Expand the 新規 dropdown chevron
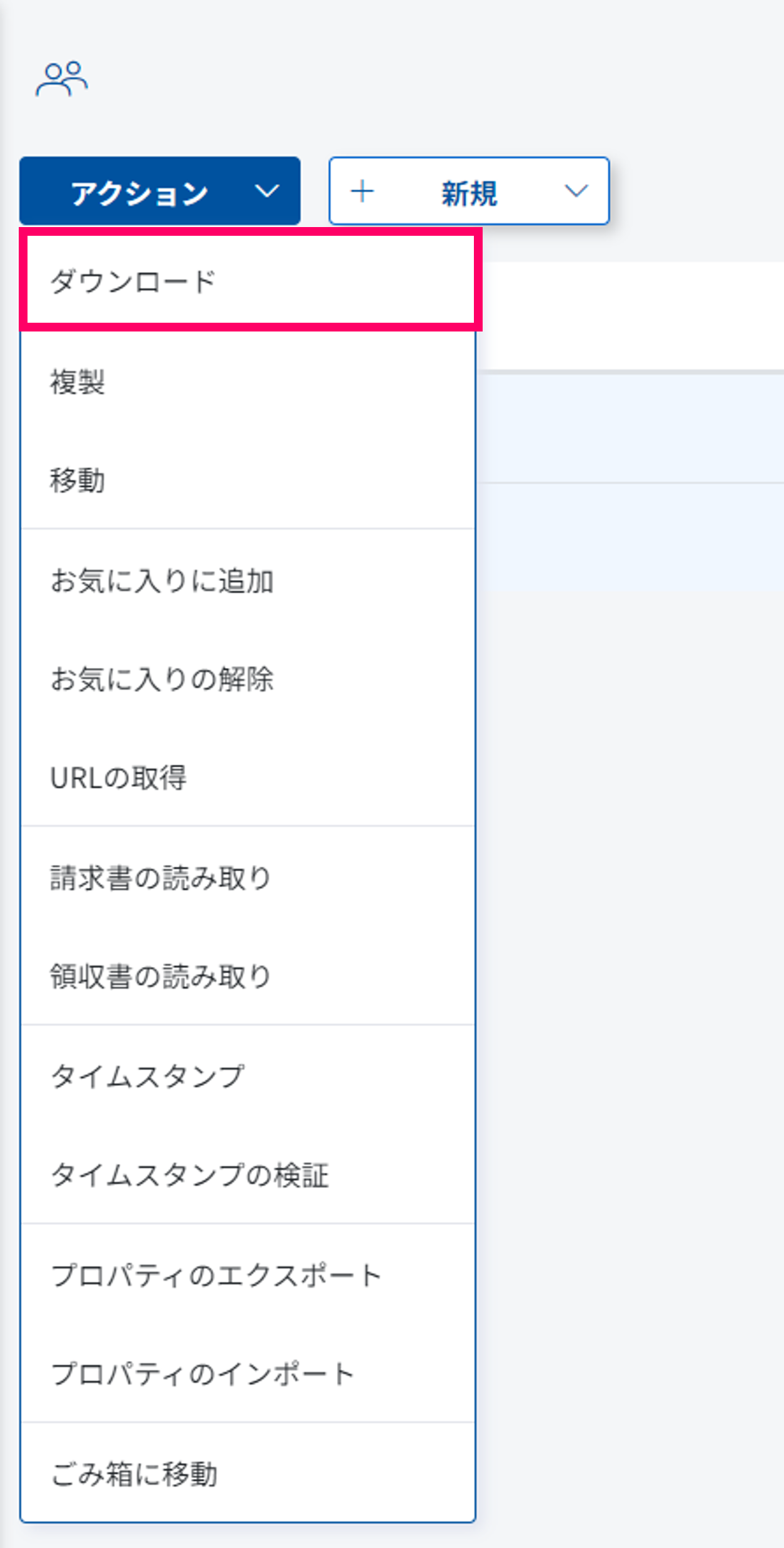This screenshot has width=784, height=1548. [x=576, y=191]
